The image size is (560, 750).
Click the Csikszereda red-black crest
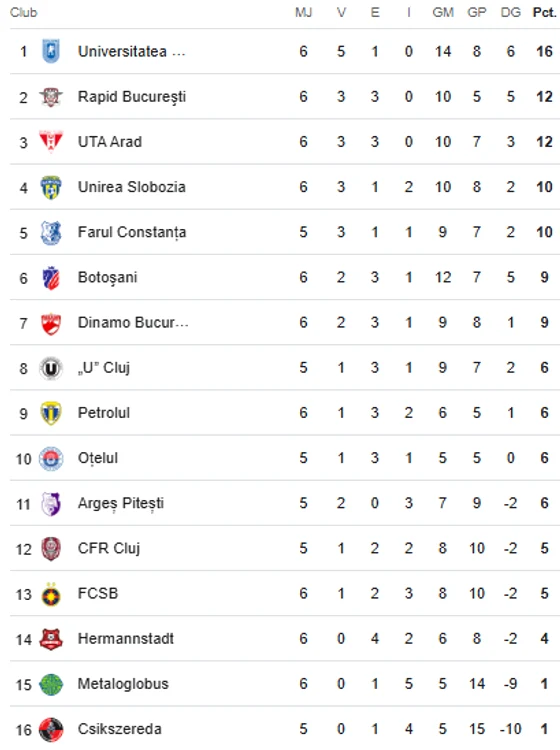(x=51, y=729)
